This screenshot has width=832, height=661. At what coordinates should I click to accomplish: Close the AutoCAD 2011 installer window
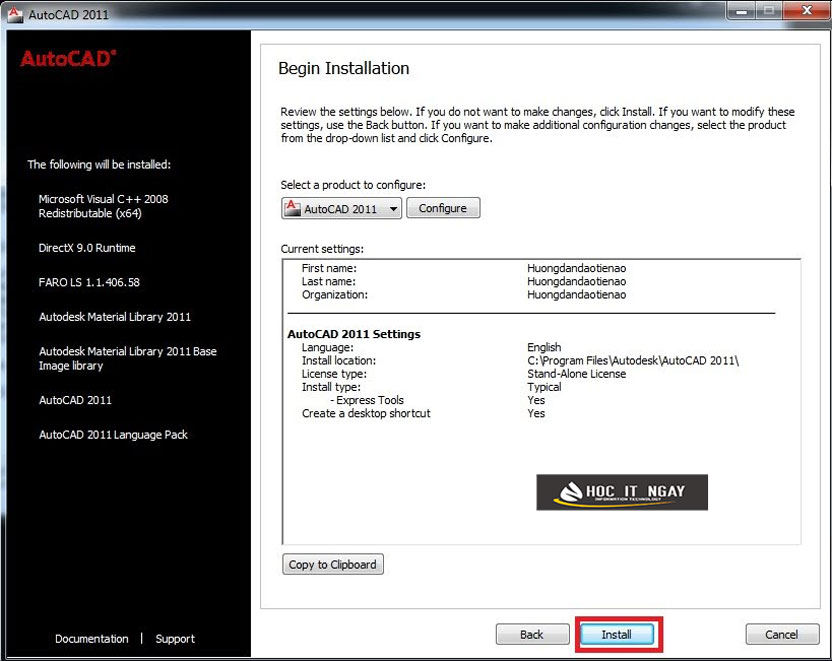[x=807, y=11]
